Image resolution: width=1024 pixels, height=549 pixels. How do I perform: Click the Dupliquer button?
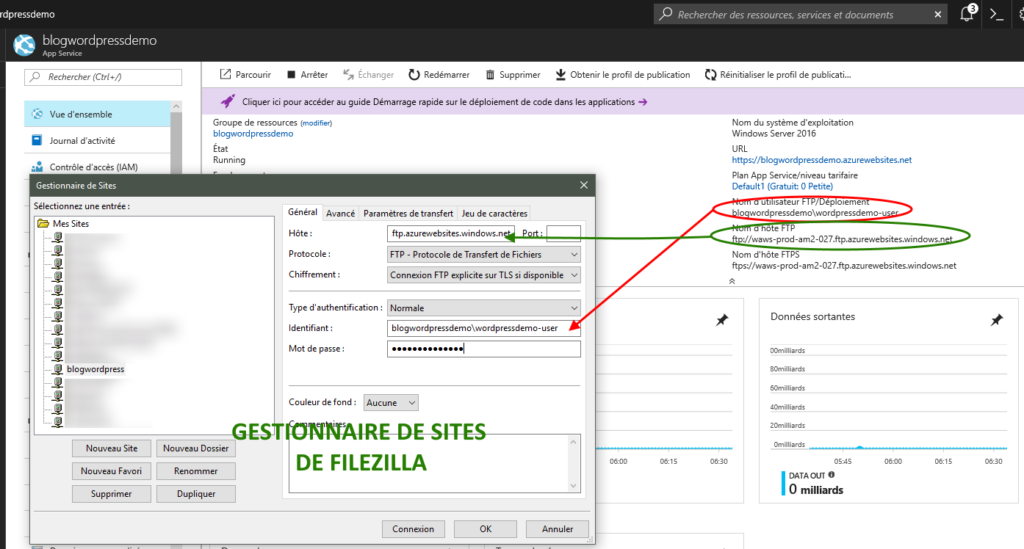point(196,494)
